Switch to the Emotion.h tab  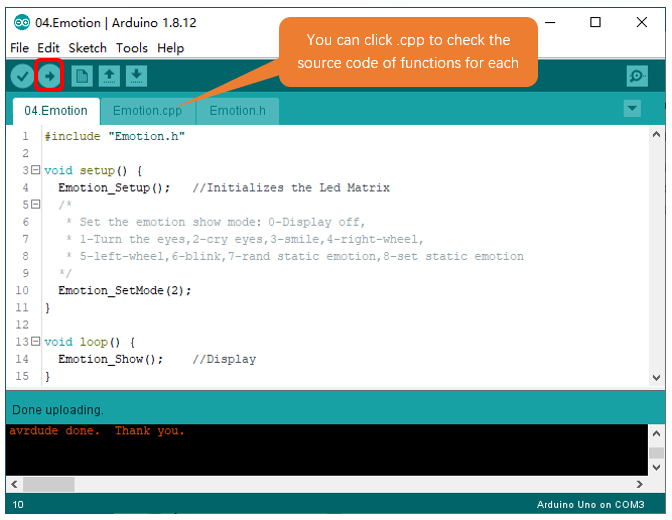(238, 111)
